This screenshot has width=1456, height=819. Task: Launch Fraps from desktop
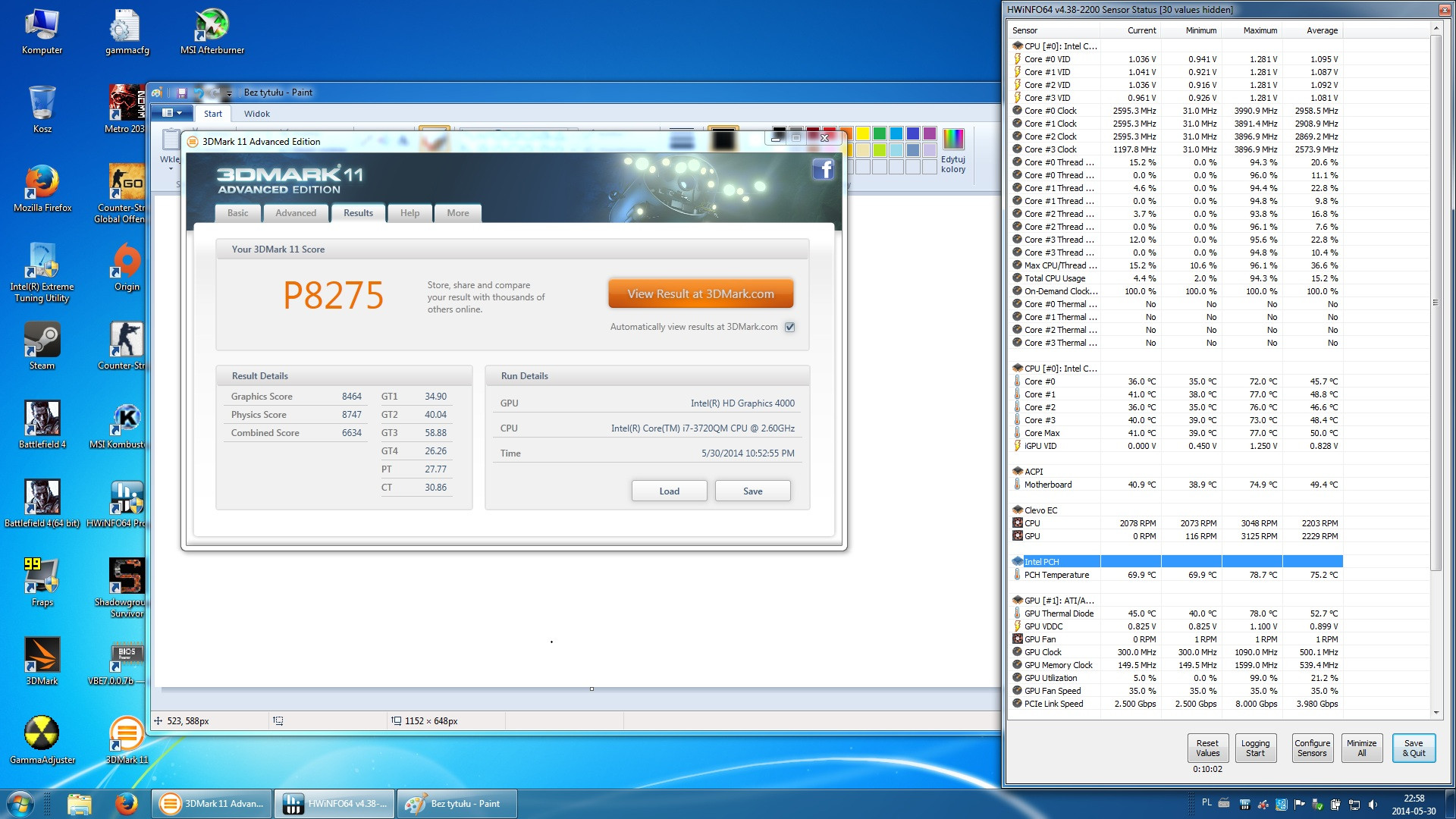[42, 583]
